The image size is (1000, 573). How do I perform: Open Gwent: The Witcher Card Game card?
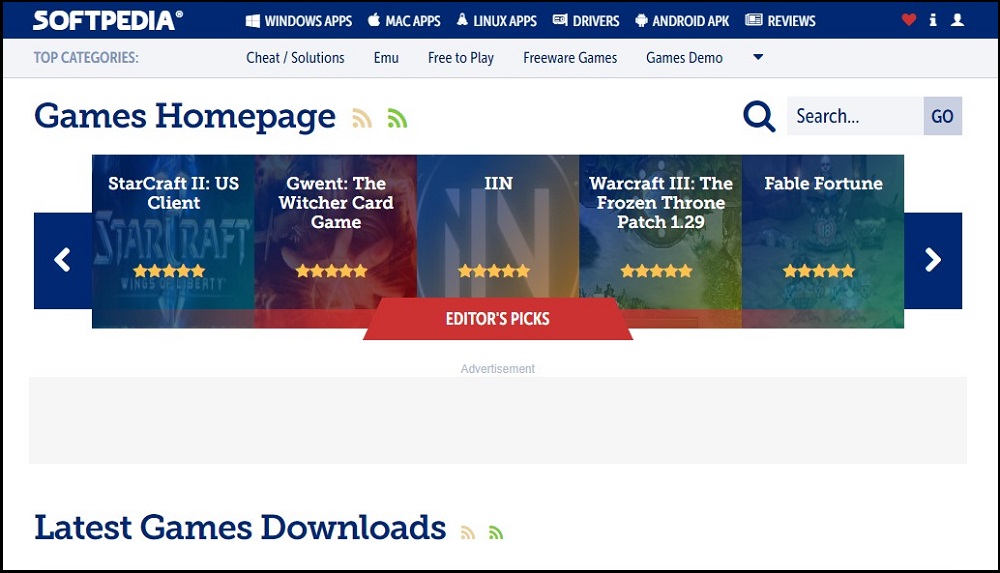[x=335, y=241]
